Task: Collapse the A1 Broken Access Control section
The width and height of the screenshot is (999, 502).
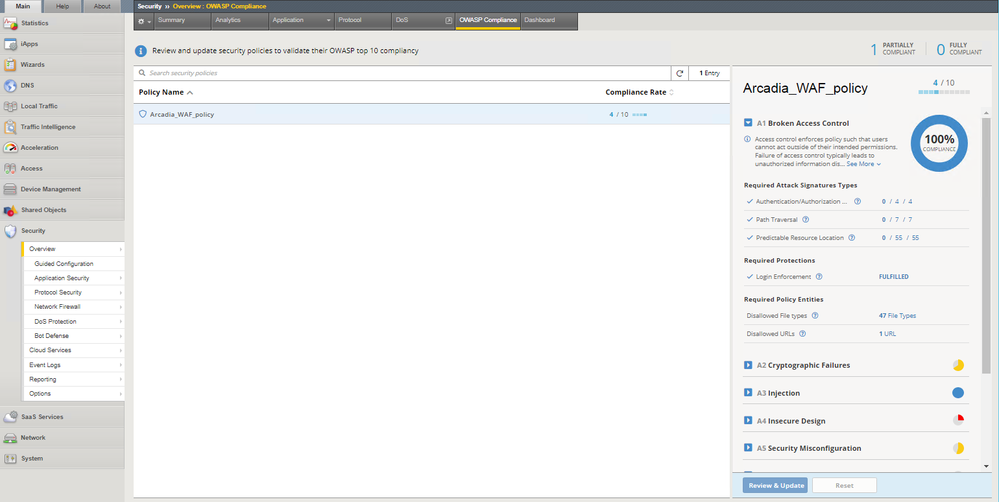Action: click(748, 123)
